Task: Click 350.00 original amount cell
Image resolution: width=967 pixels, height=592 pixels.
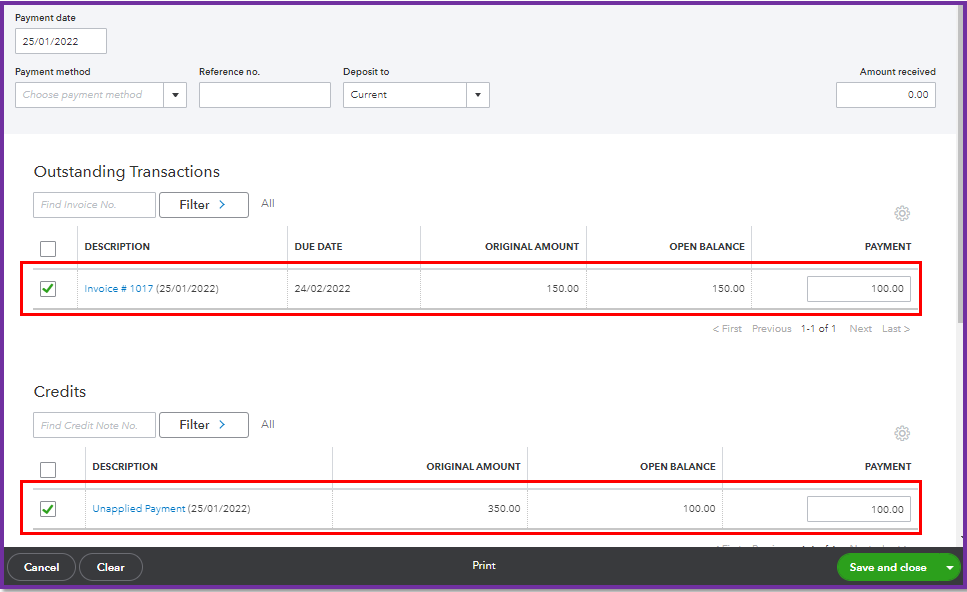Action: [x=504, y=509]
